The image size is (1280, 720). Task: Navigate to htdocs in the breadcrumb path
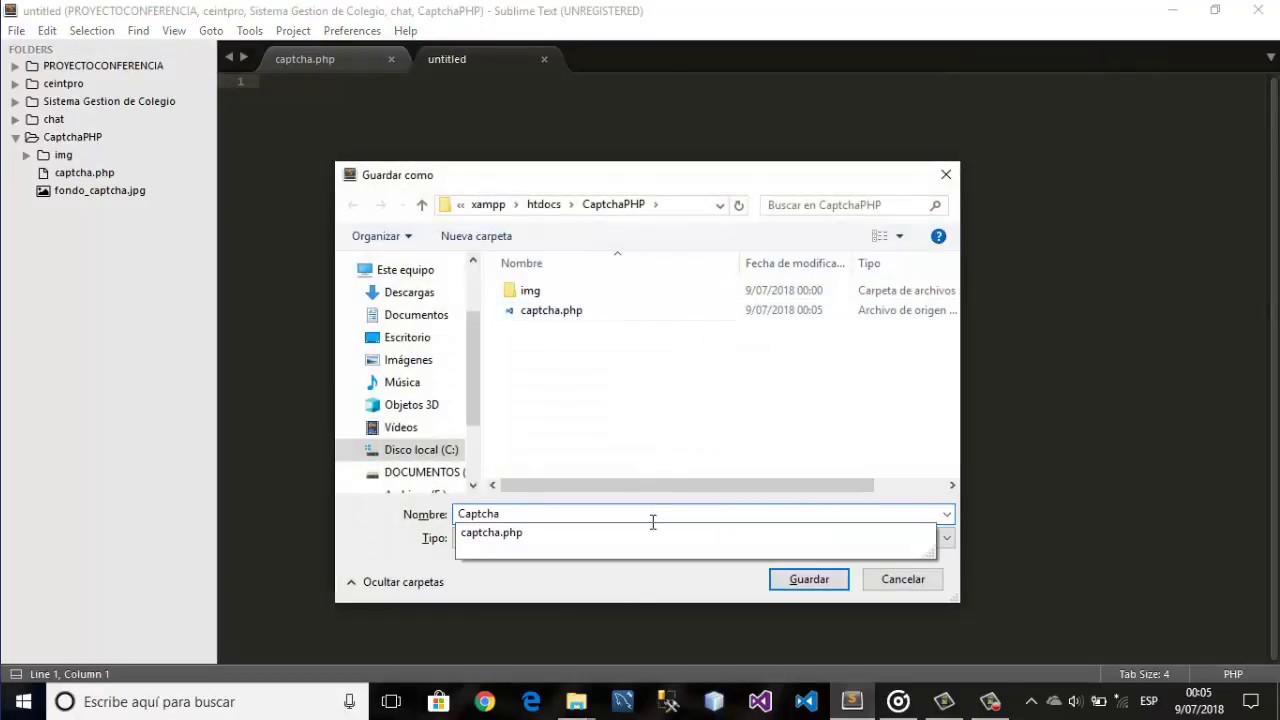544,205
